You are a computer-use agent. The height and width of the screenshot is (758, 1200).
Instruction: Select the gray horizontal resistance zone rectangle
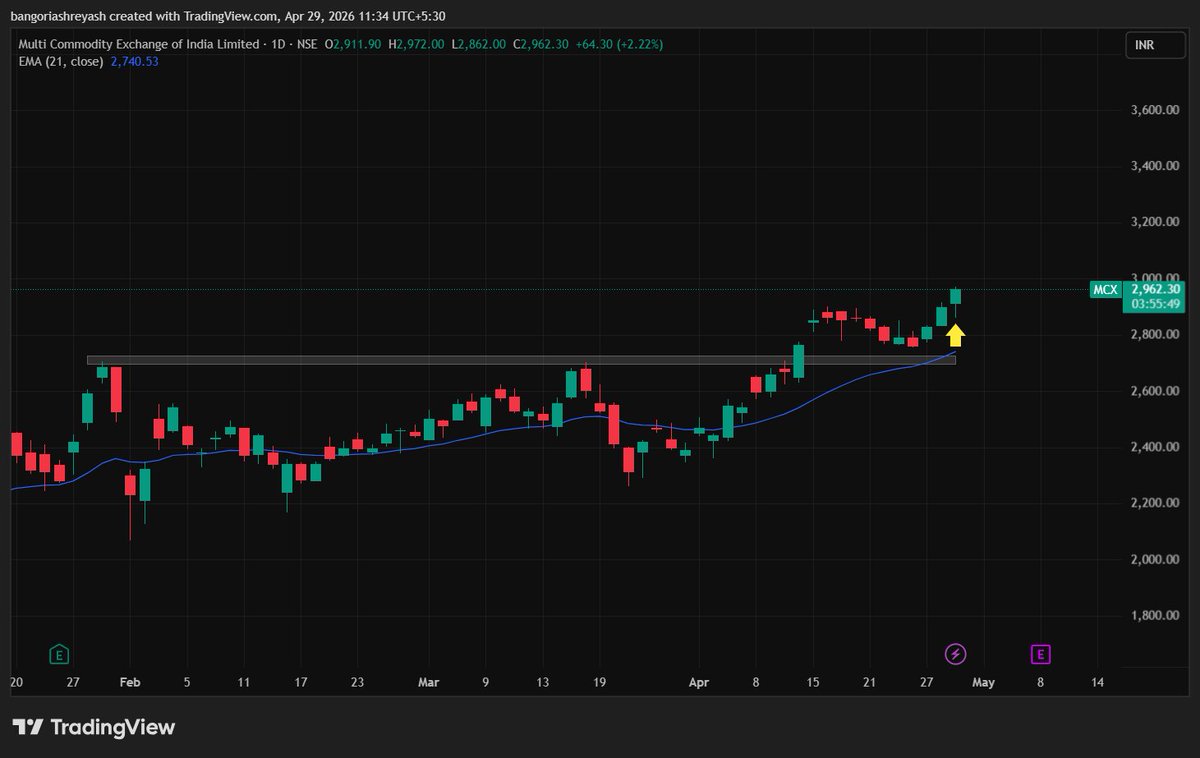521,360
